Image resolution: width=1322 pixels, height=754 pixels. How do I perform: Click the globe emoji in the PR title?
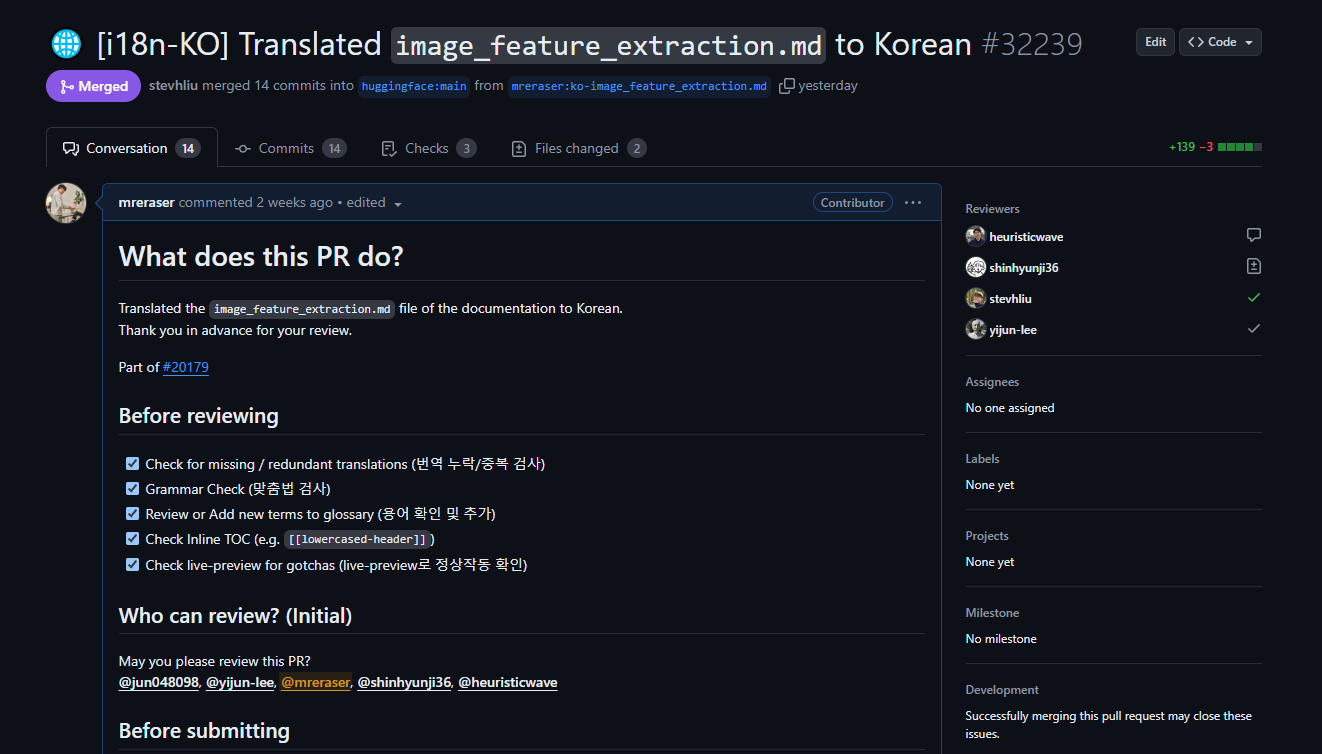(x=66, y=44)
